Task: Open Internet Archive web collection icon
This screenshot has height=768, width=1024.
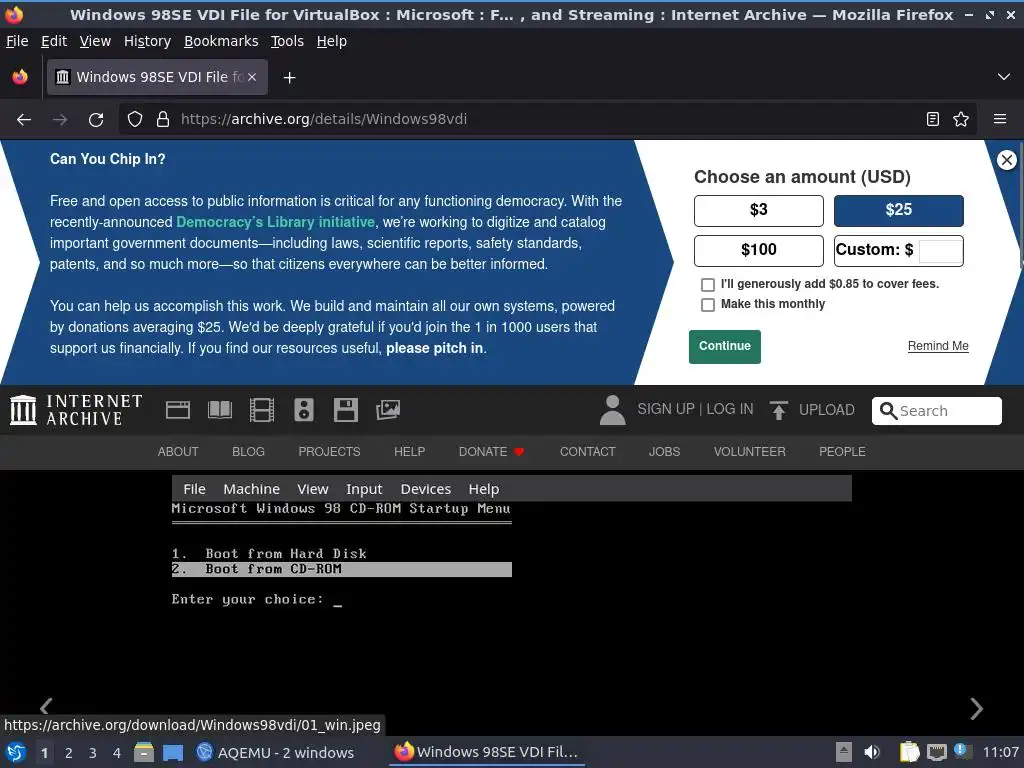Action: click(178, 410)
